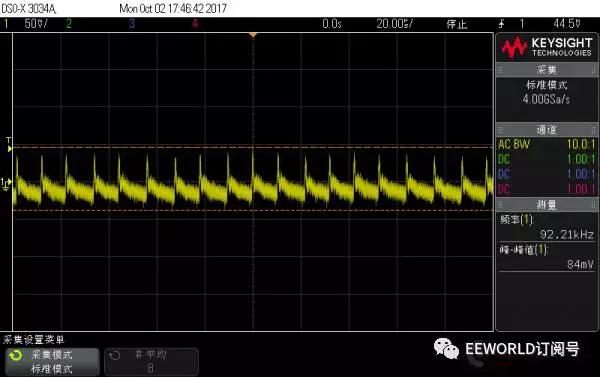Click the rotary knob icon beside #平均

click(114, 356)
